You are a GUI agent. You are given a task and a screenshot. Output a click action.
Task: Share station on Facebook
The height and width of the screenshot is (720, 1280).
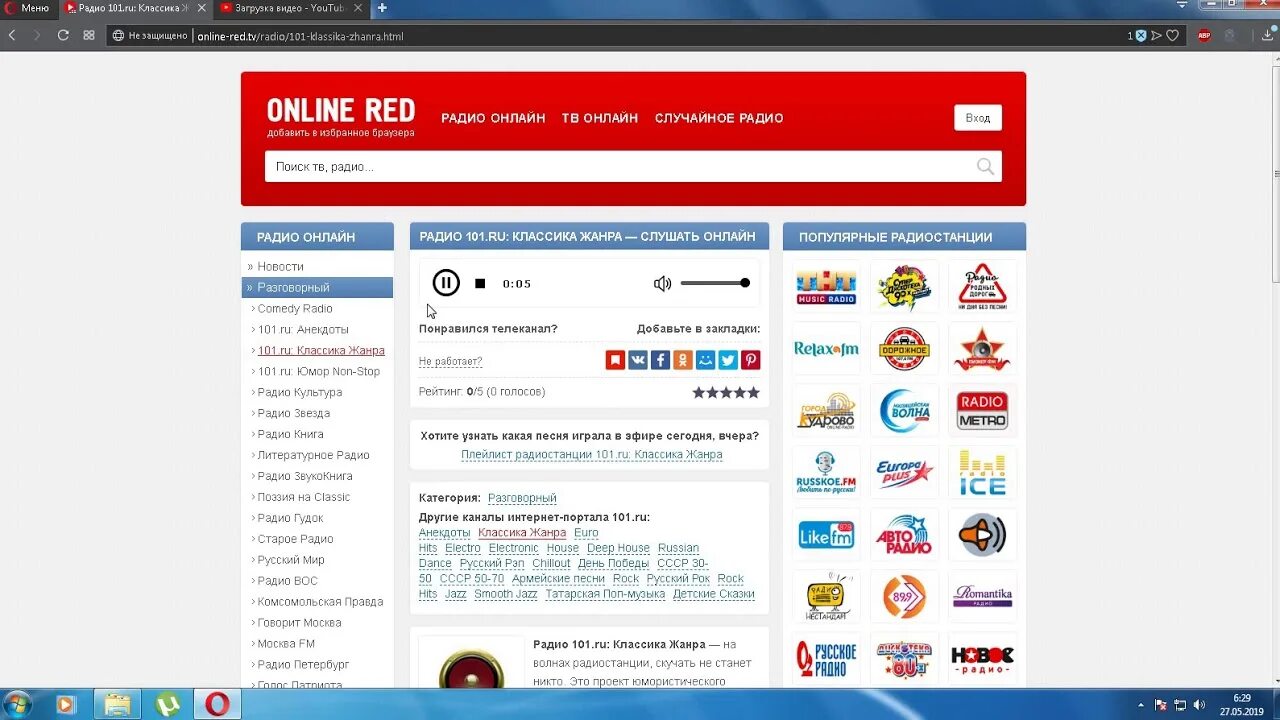point(660,360)
